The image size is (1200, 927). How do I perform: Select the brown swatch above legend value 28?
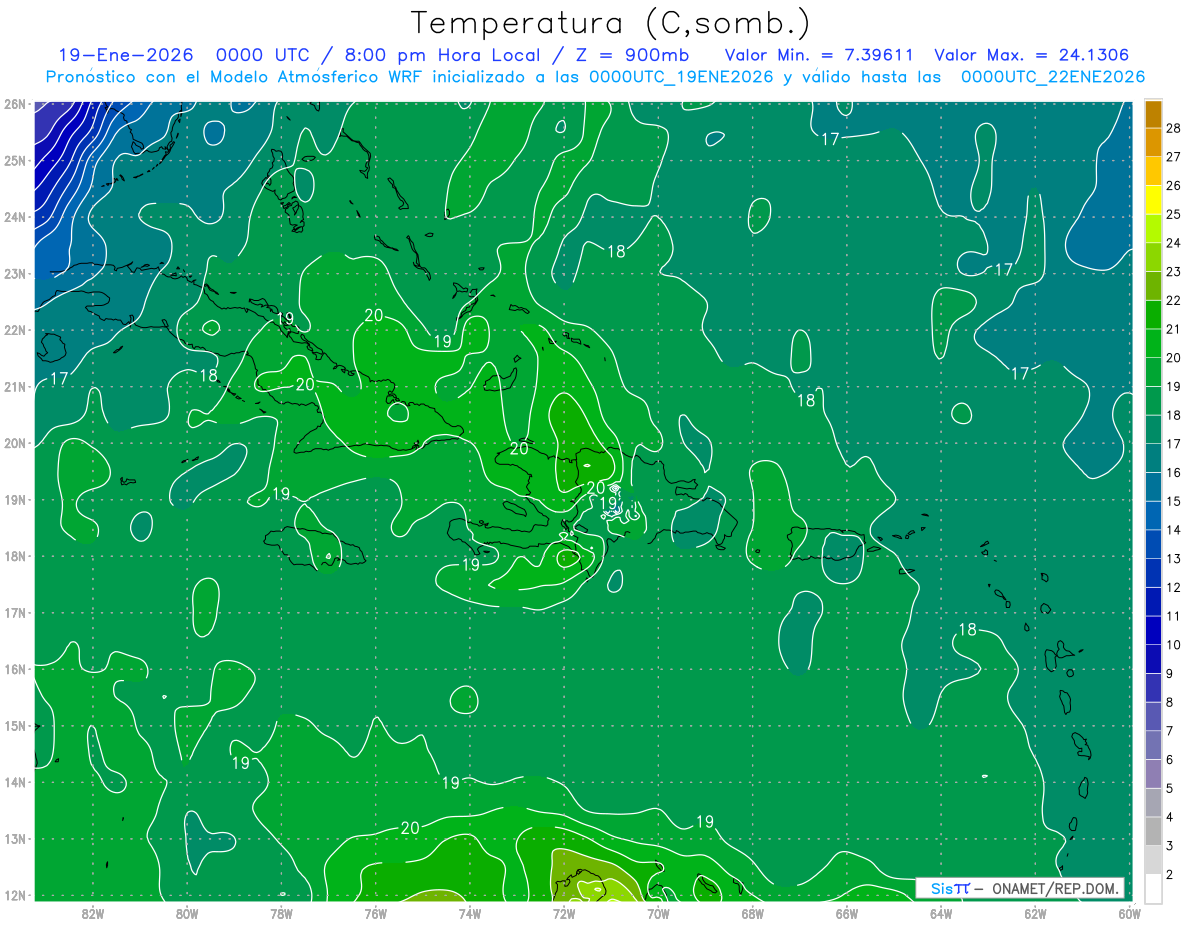[x=1153, y=114]
